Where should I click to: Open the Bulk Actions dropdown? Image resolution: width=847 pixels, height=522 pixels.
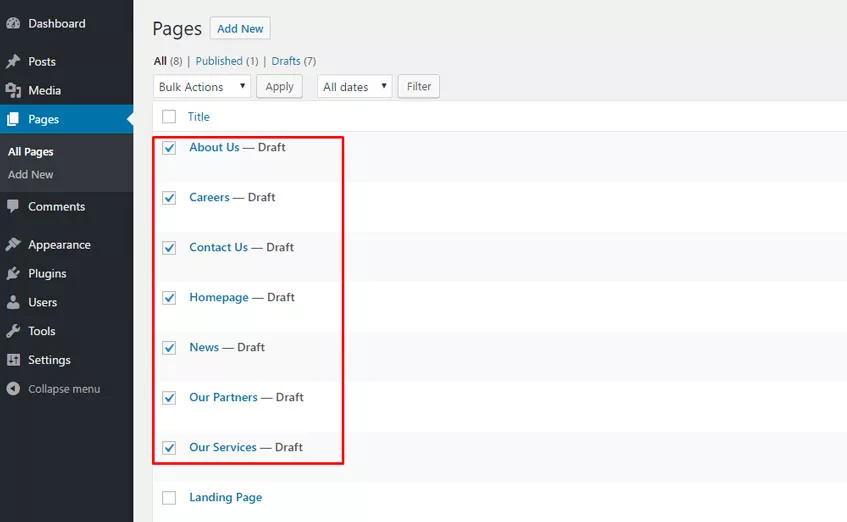[x=201, y=86]
